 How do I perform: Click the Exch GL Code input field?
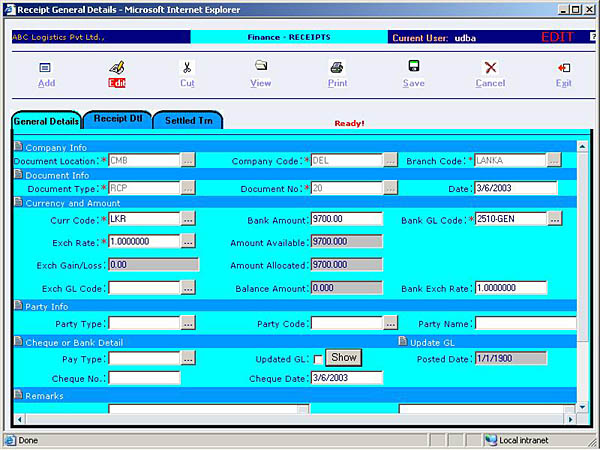pyautogui.click(x=144, y=288)
